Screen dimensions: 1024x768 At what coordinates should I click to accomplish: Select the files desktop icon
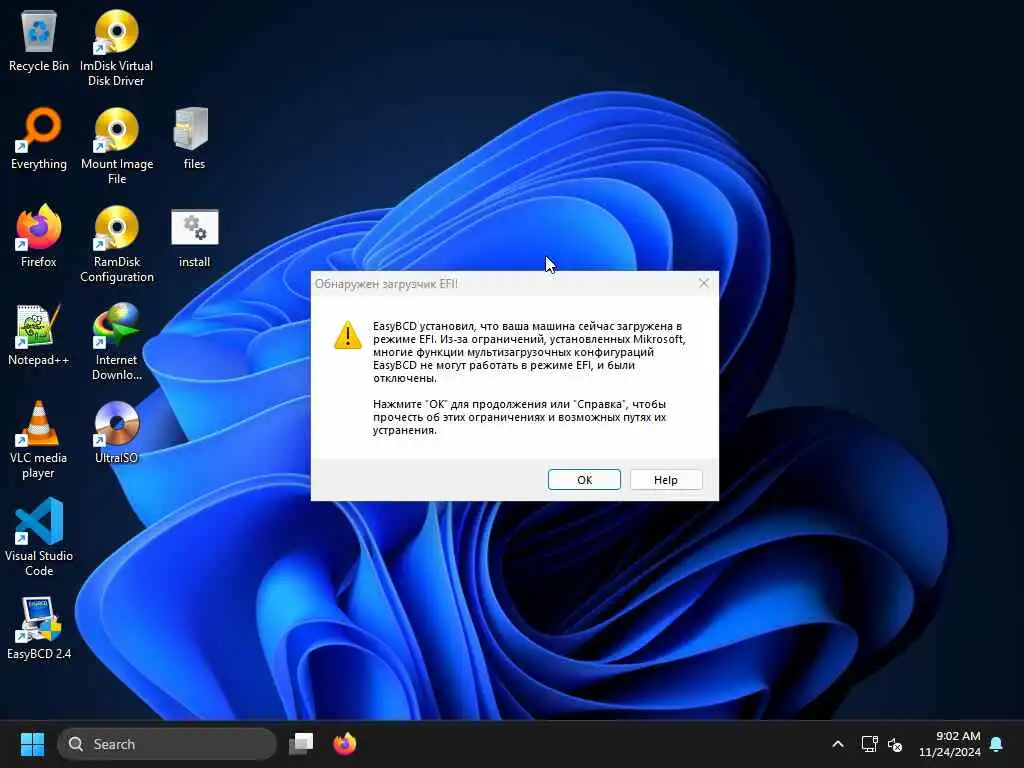tap(194, 138)
